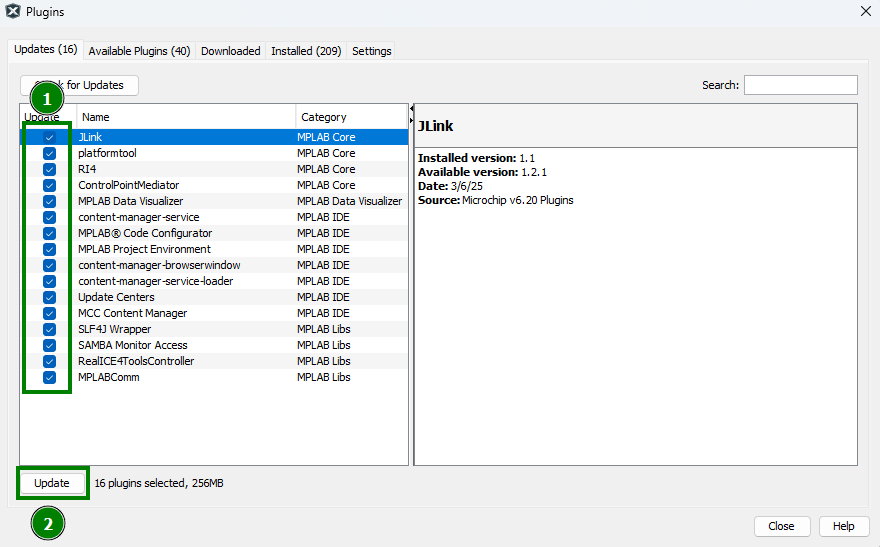Toggle MPLABComm checkbox
This screenshot has height=547, width=880.
coord(49,378)
